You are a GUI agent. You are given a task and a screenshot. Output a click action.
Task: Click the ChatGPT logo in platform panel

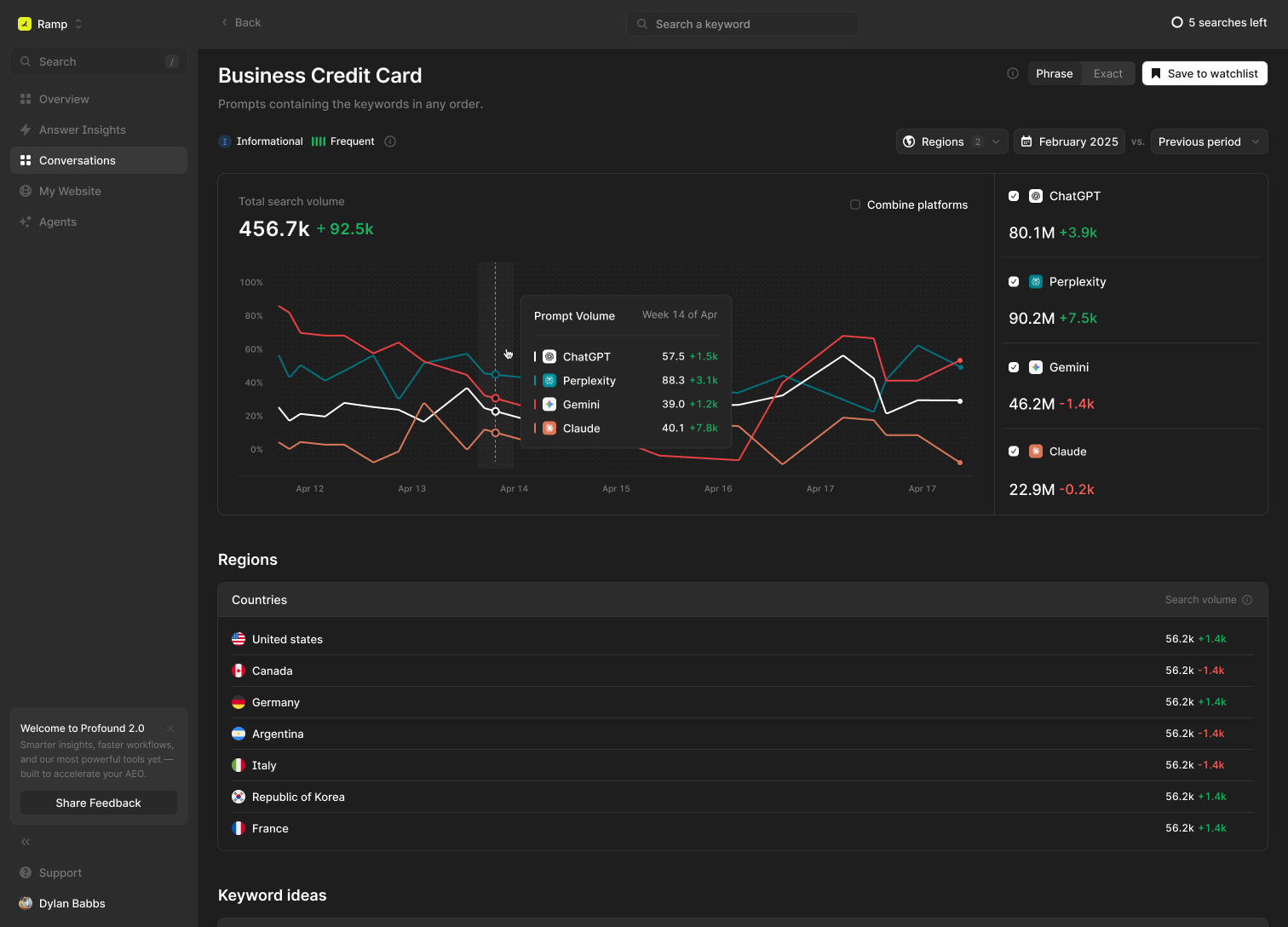coord(1036,196)
